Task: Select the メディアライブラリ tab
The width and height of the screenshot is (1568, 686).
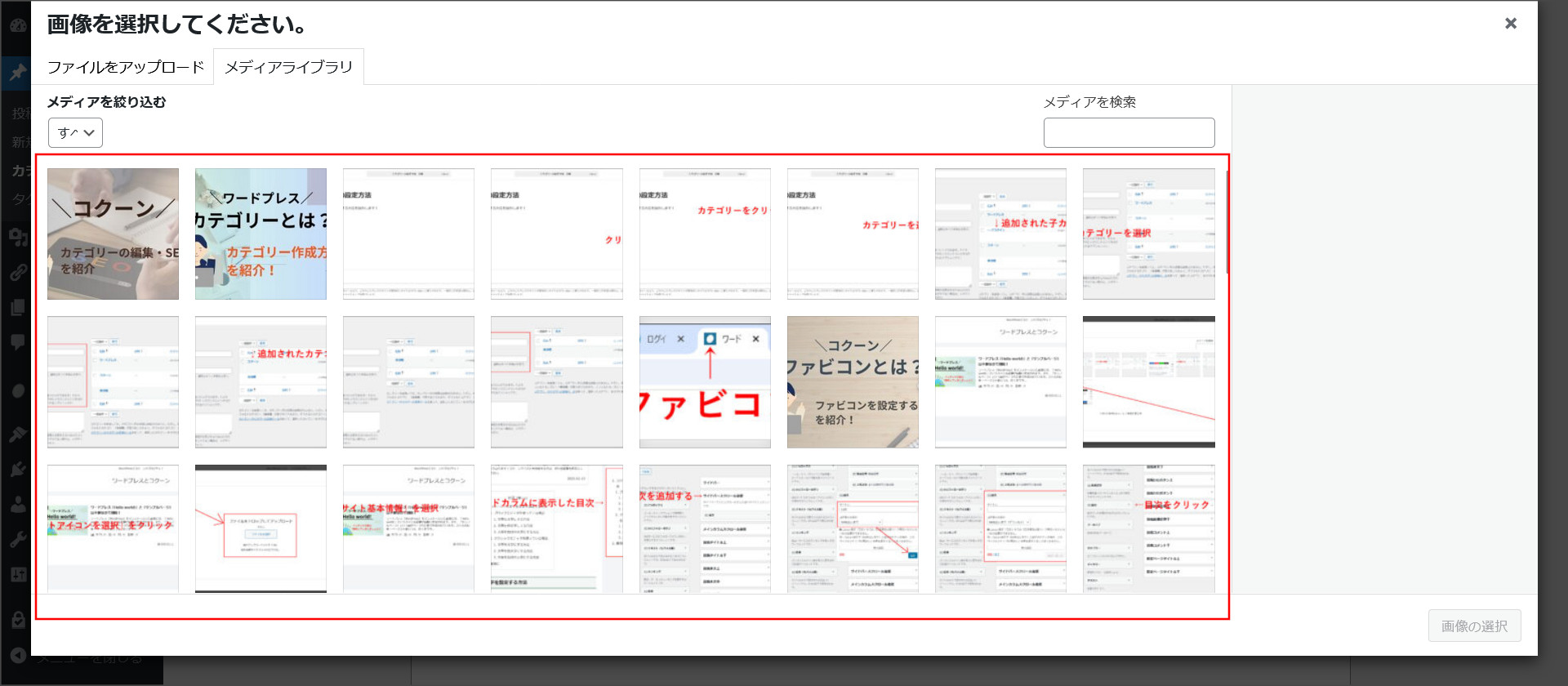Action: pos(288,67)
